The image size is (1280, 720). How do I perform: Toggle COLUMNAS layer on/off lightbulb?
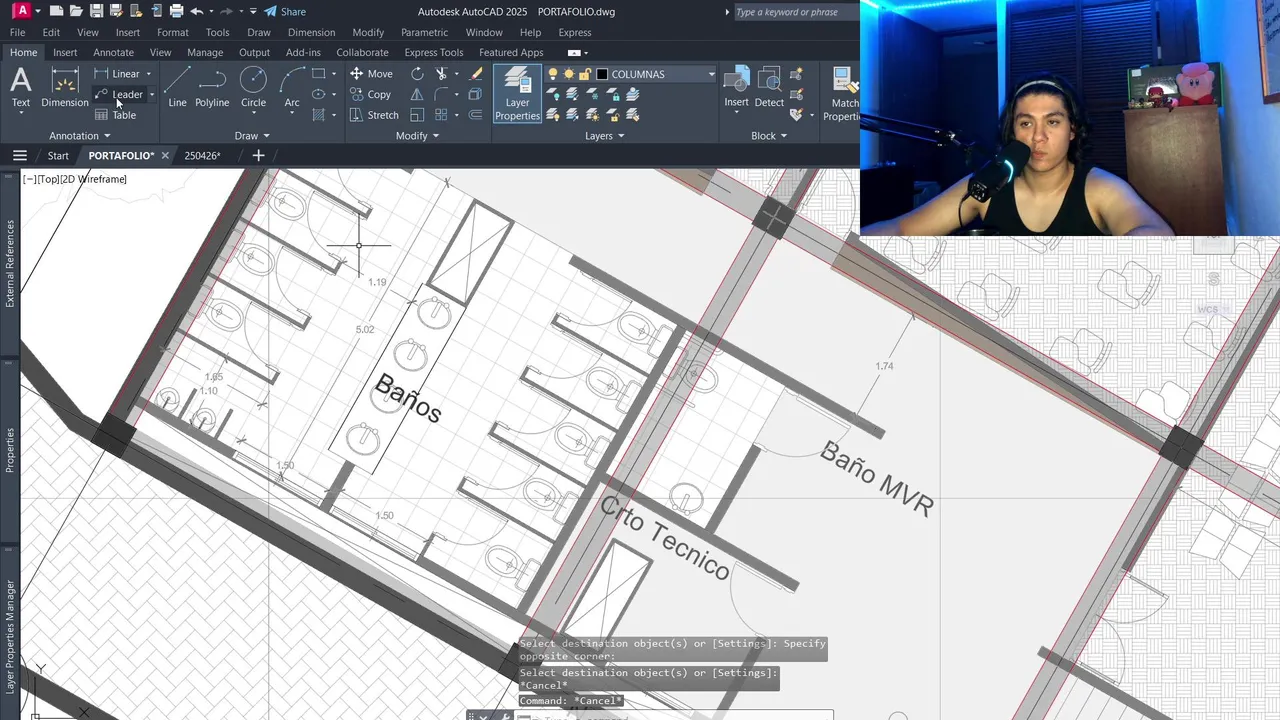[x=553, y=74]
